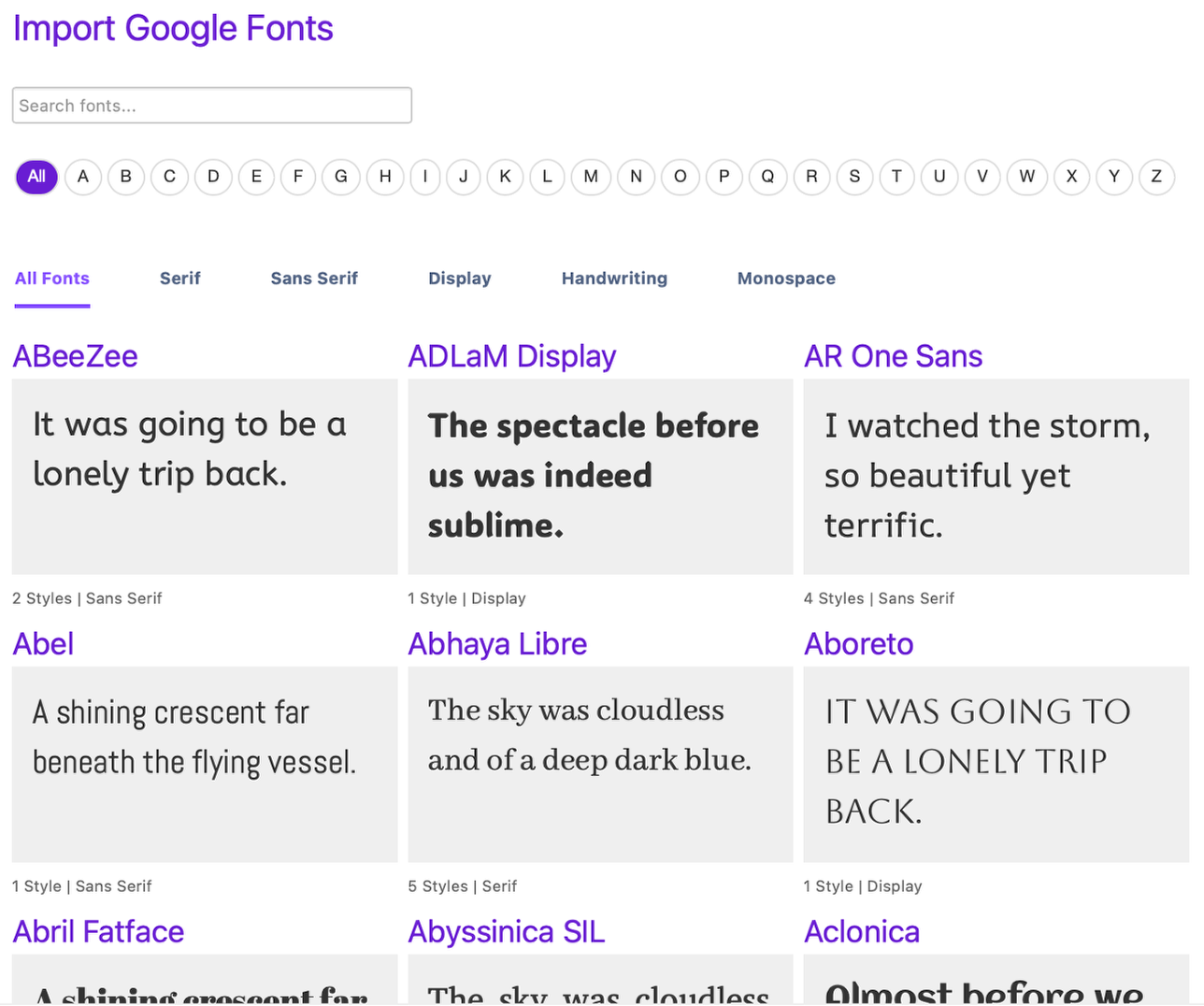
Task: Switch to the Sans Serif tab
Action: click(x=314, y=279)
